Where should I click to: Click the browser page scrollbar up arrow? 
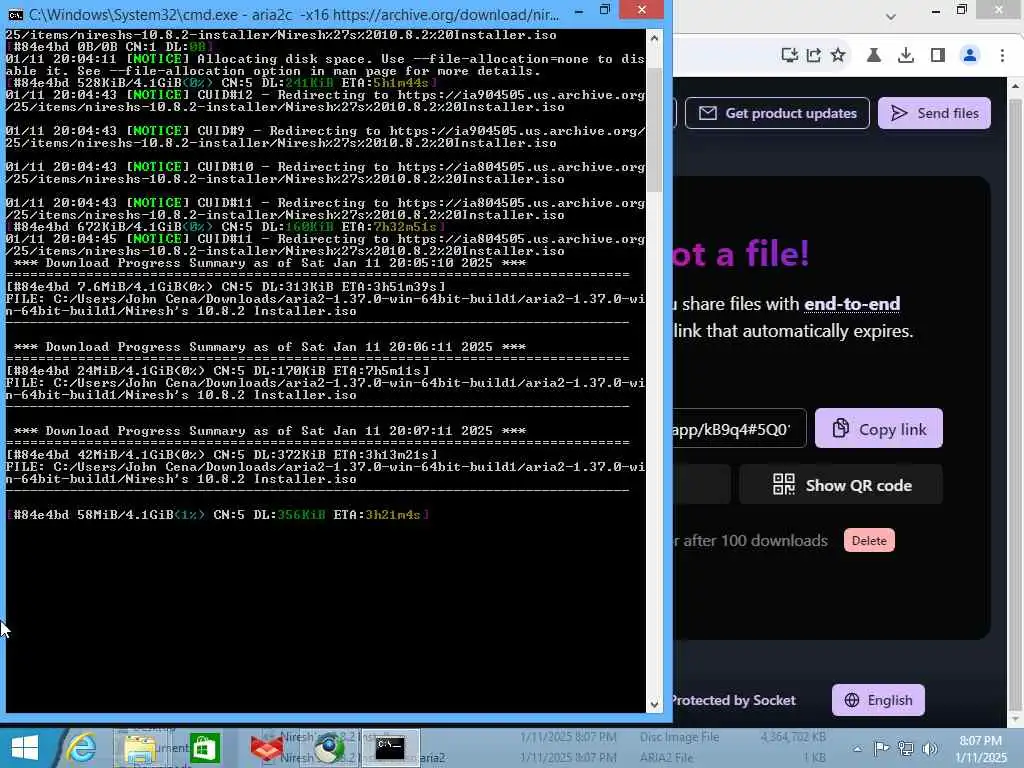coord(1016,86)
